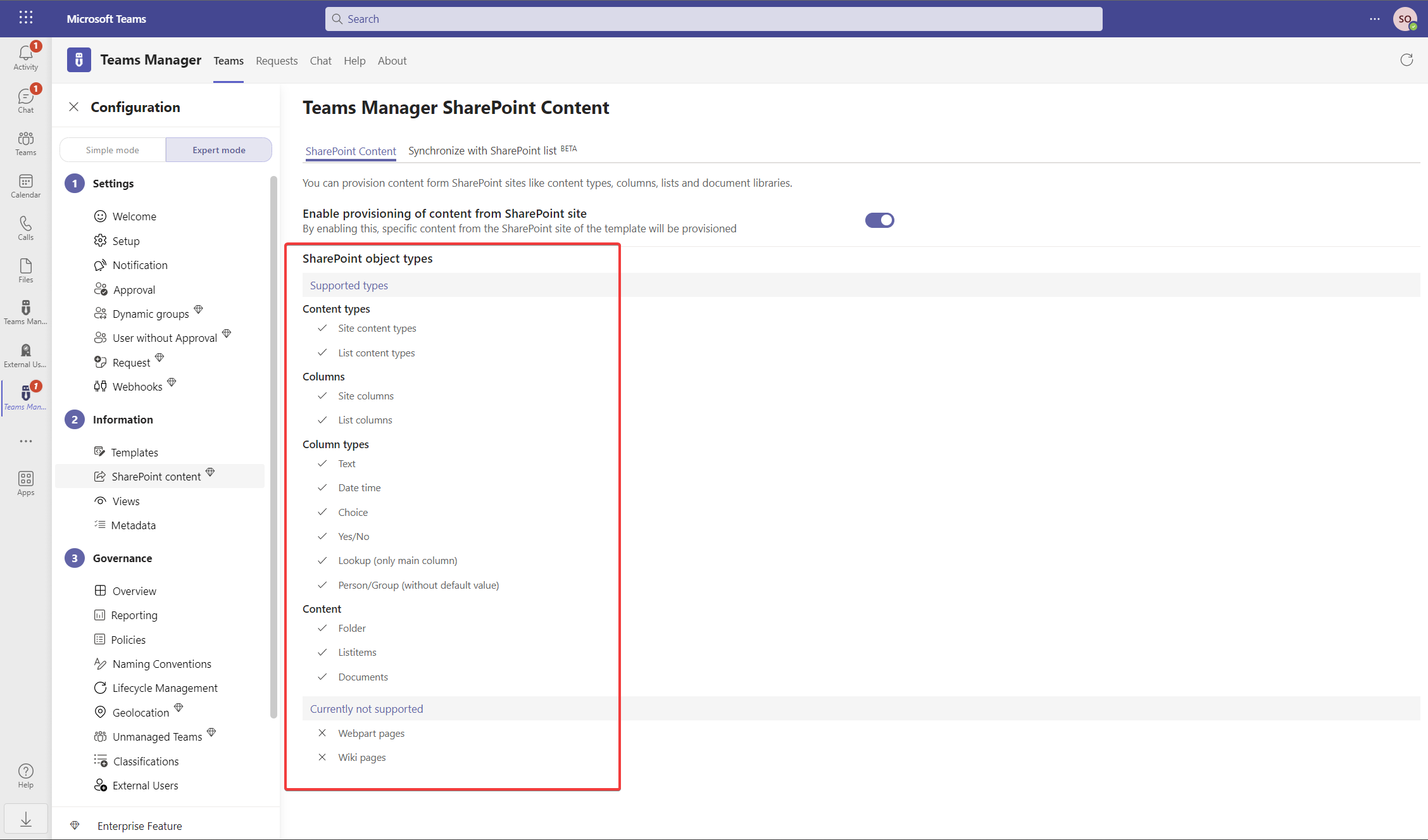Open Dynamic groups settings
This screenshot has height=840, width=1428.
(148, 313)
